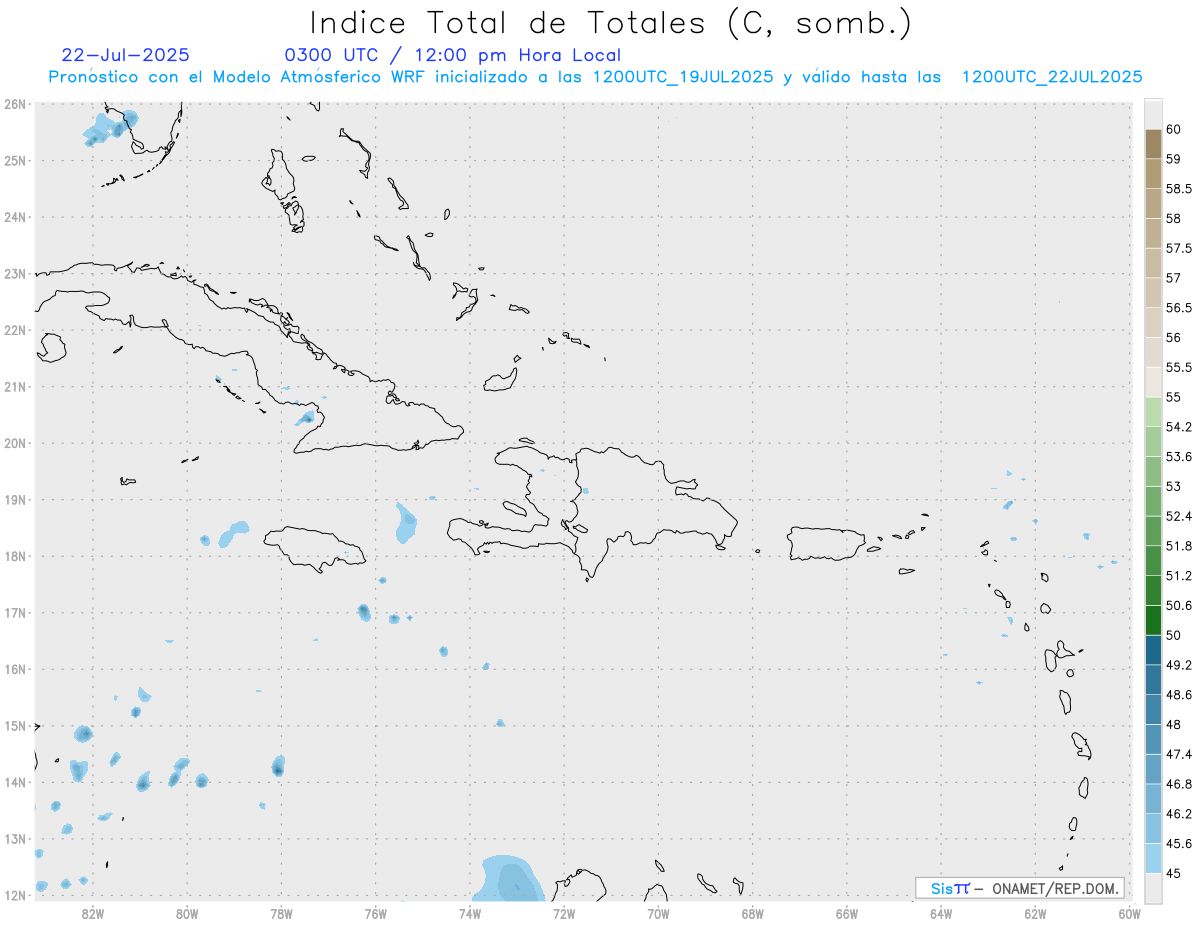The image size is (1200, 927).
Task: Click the "24N" latitude label
Action: 15,217
